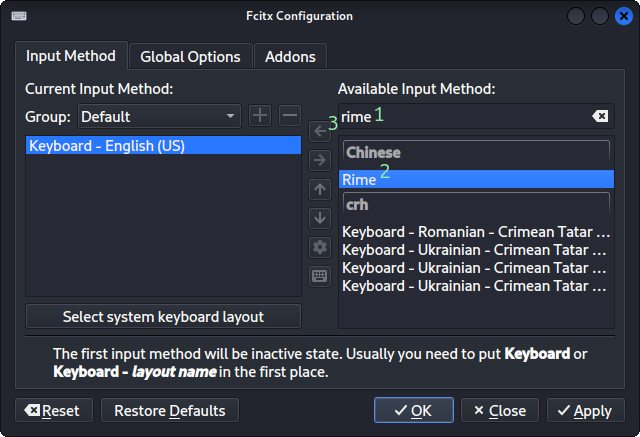Click the Apply button
This screenshot has width=640, height=437.
(585, 411)
